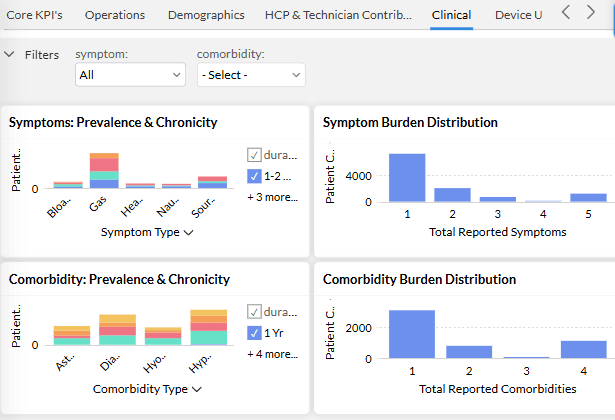The image size is (615, 420).
Task: Select the Ast.. comorbidity bar
Action: point(72,336)
